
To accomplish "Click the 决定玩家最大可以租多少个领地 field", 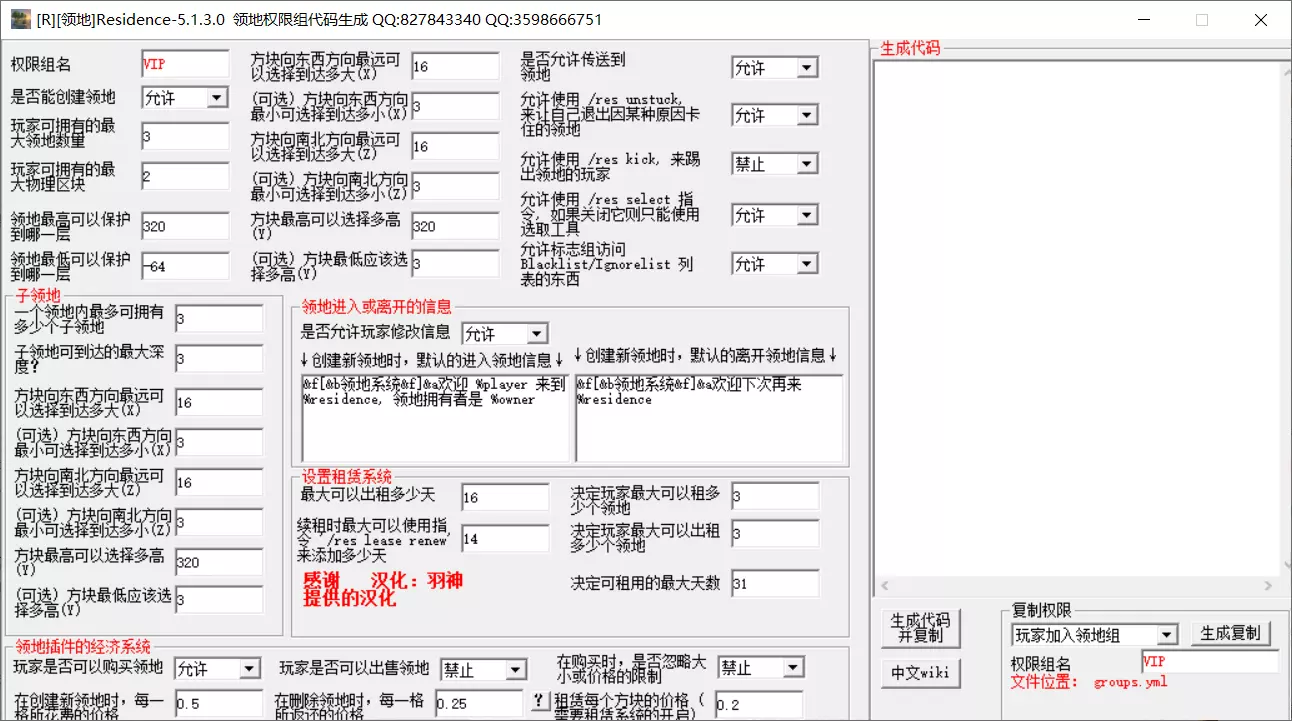I will pyautogui.click(x=775, y=496).
